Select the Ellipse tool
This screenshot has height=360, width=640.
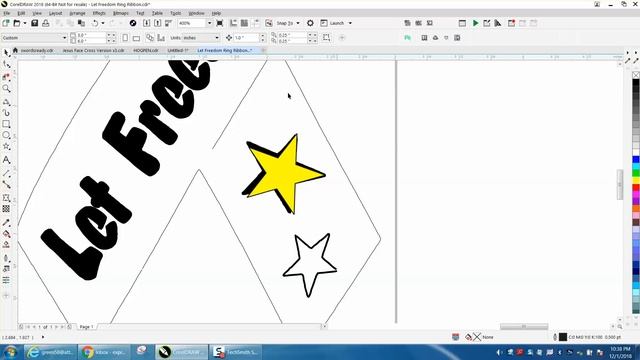6,135
